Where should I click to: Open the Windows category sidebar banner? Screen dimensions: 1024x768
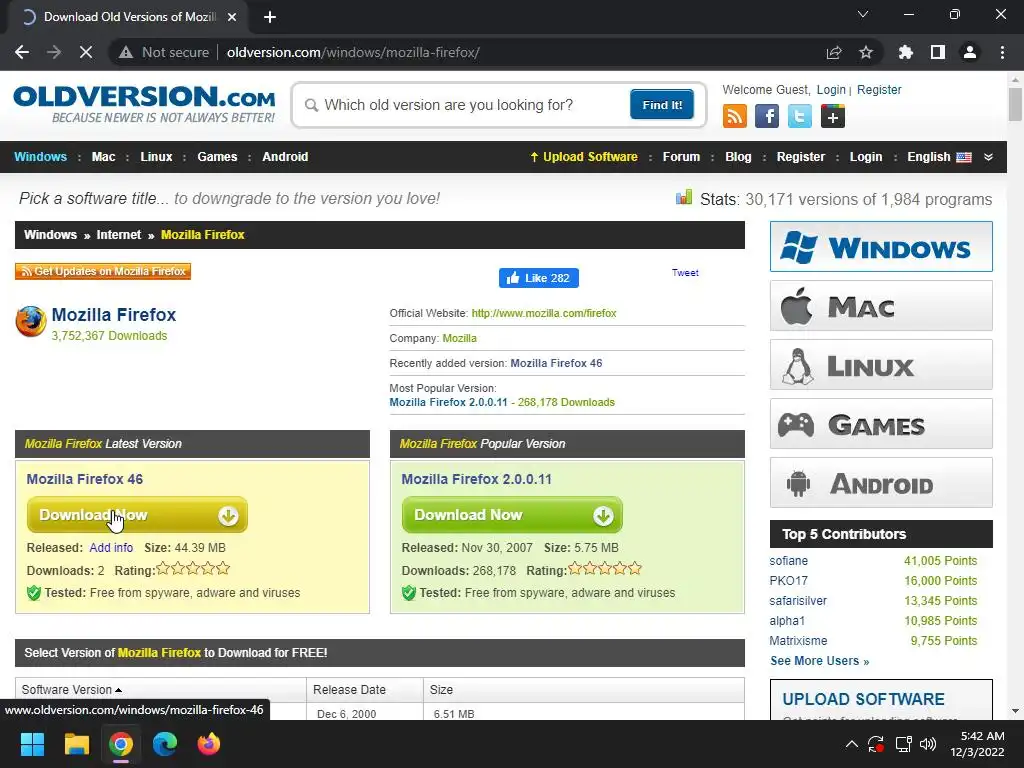881,247
